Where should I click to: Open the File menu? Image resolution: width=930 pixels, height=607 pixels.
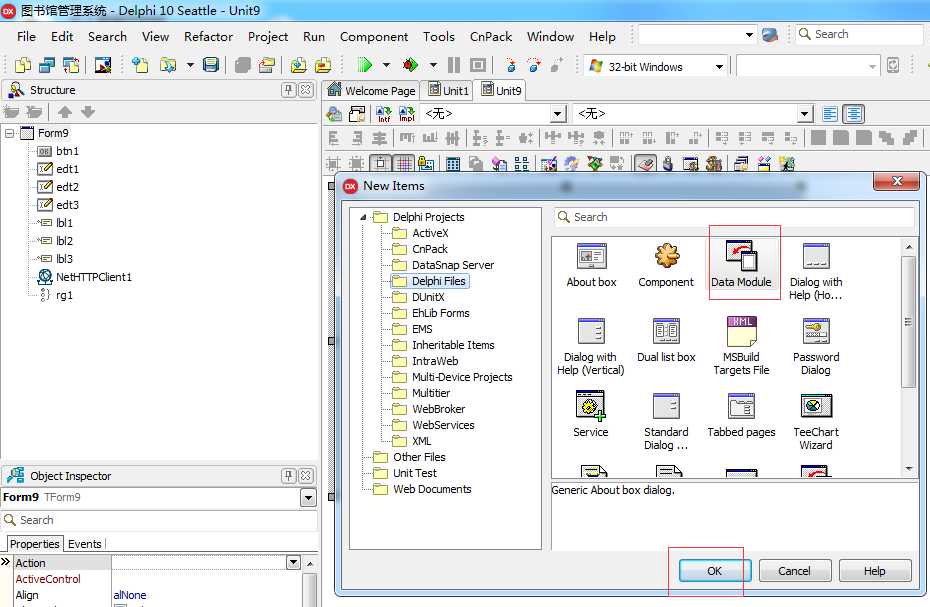coord(26,36)
